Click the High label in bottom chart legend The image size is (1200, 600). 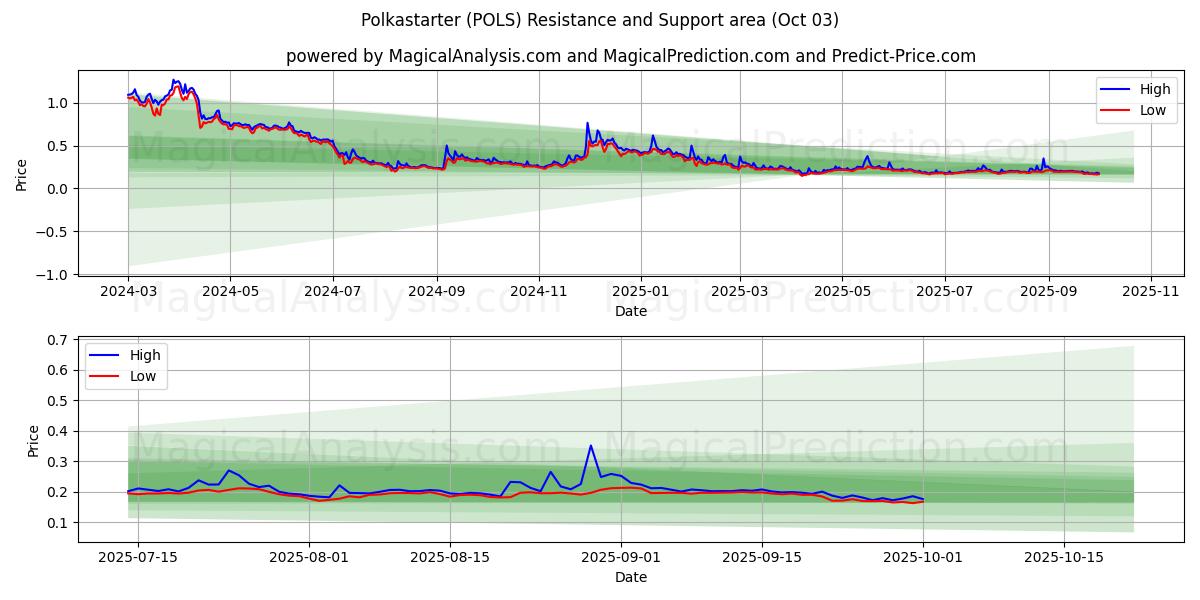[x=146, y=356]
